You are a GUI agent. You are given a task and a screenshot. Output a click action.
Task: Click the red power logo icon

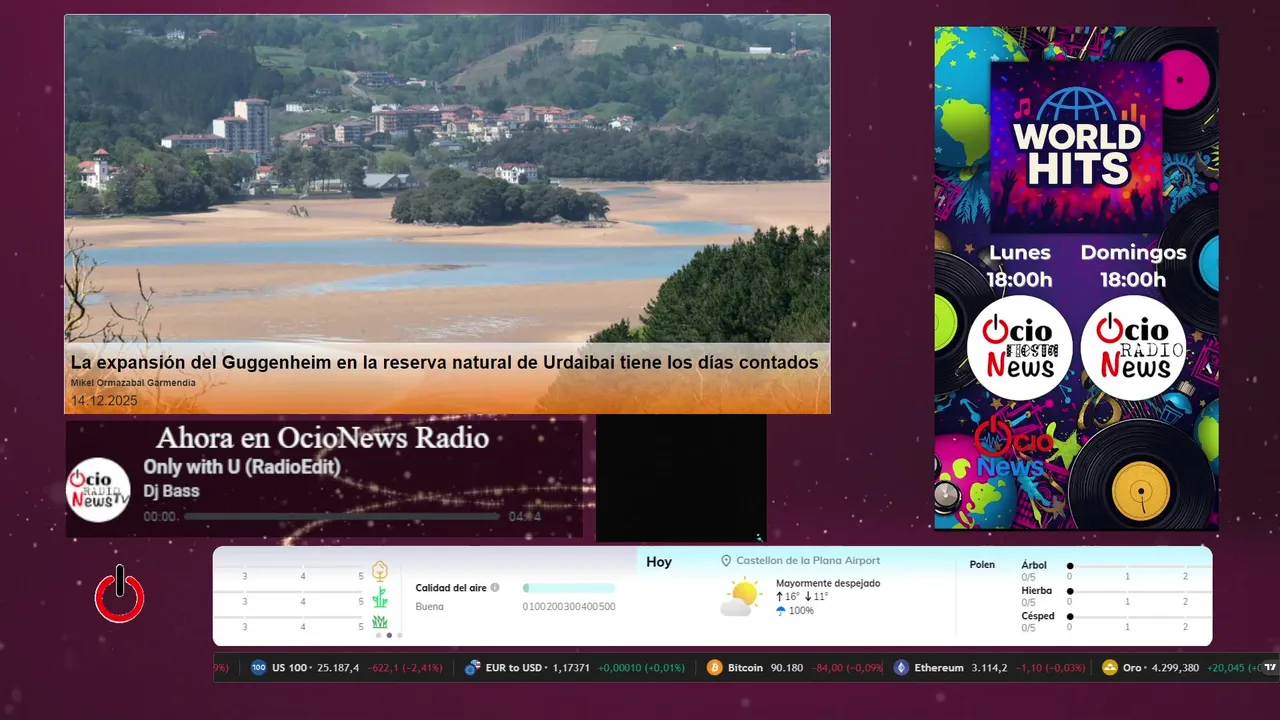point(120,594)
